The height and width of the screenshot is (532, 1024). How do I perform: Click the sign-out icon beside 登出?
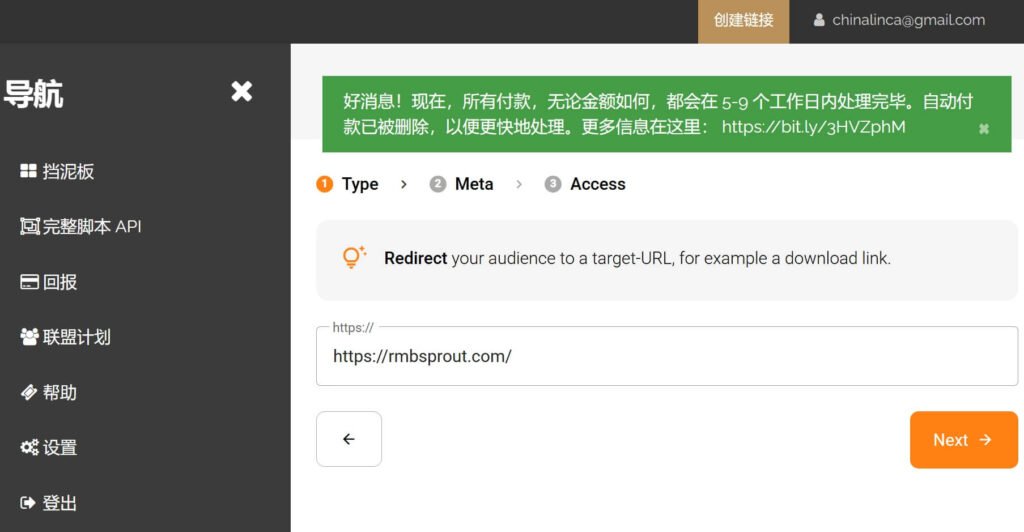tap(29, 503)
